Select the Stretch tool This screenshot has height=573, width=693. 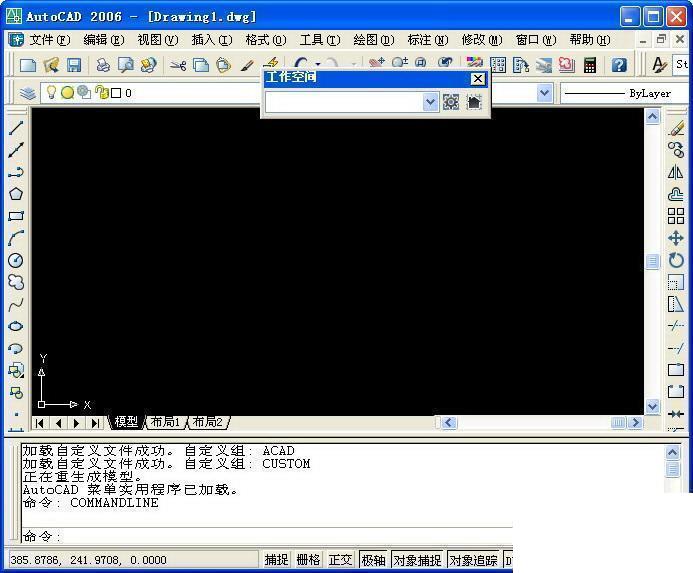pyautogui.click(x=676, y=304)
